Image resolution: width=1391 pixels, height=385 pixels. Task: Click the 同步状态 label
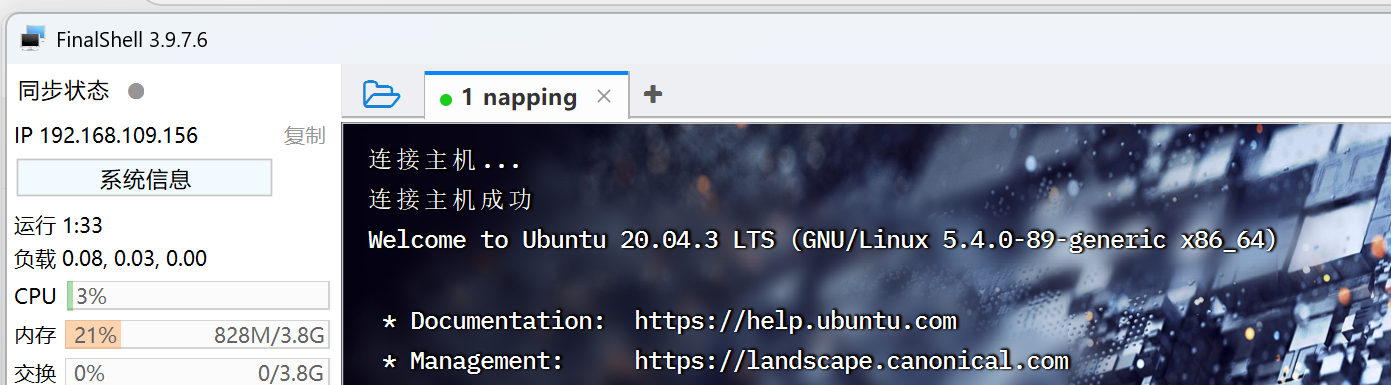pyautogui.click(x=64, y=91)
